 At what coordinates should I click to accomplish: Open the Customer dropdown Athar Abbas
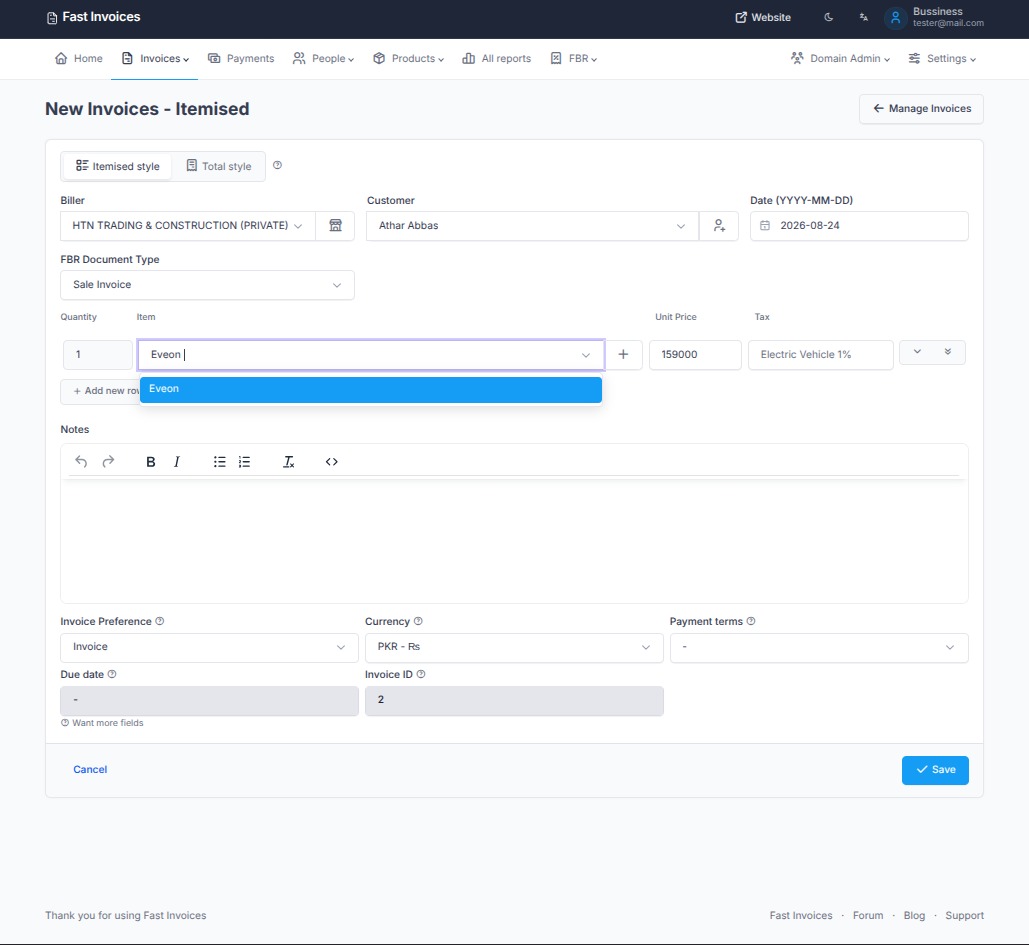(x=532, y=226)
